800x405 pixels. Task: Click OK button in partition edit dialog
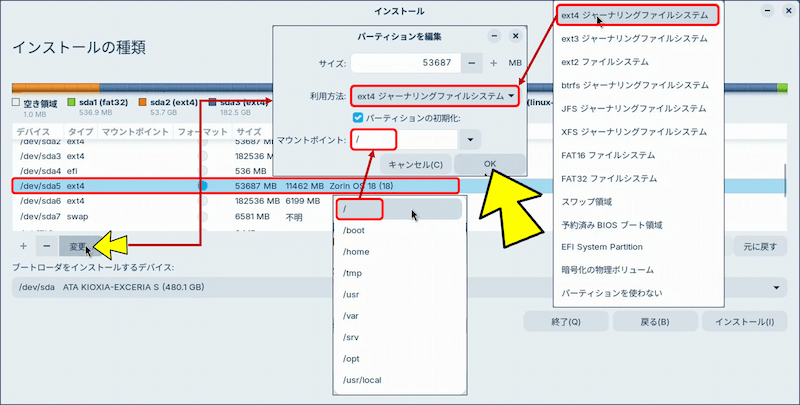click(x=489, y=164)
